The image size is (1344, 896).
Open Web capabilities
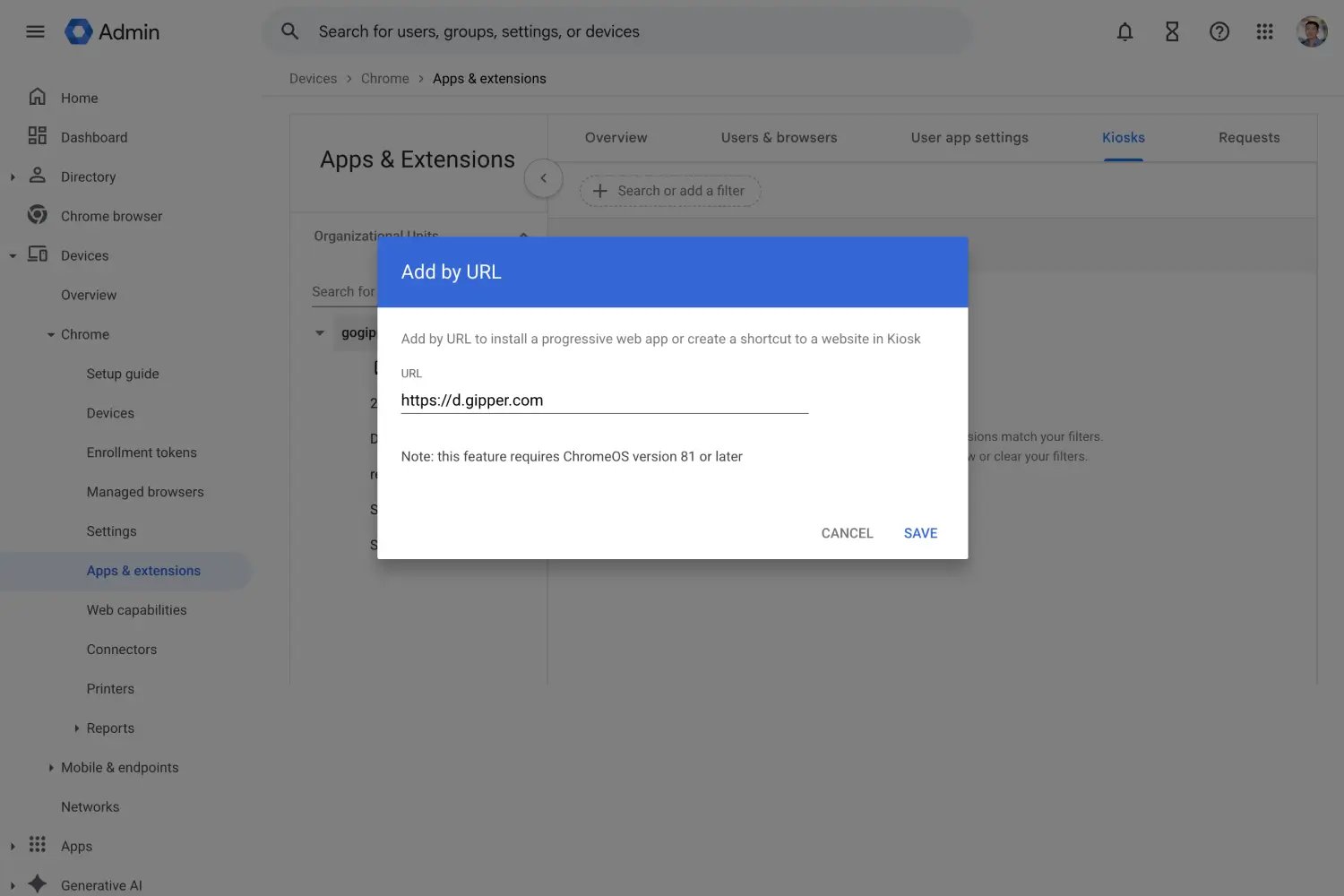point(136,610)
